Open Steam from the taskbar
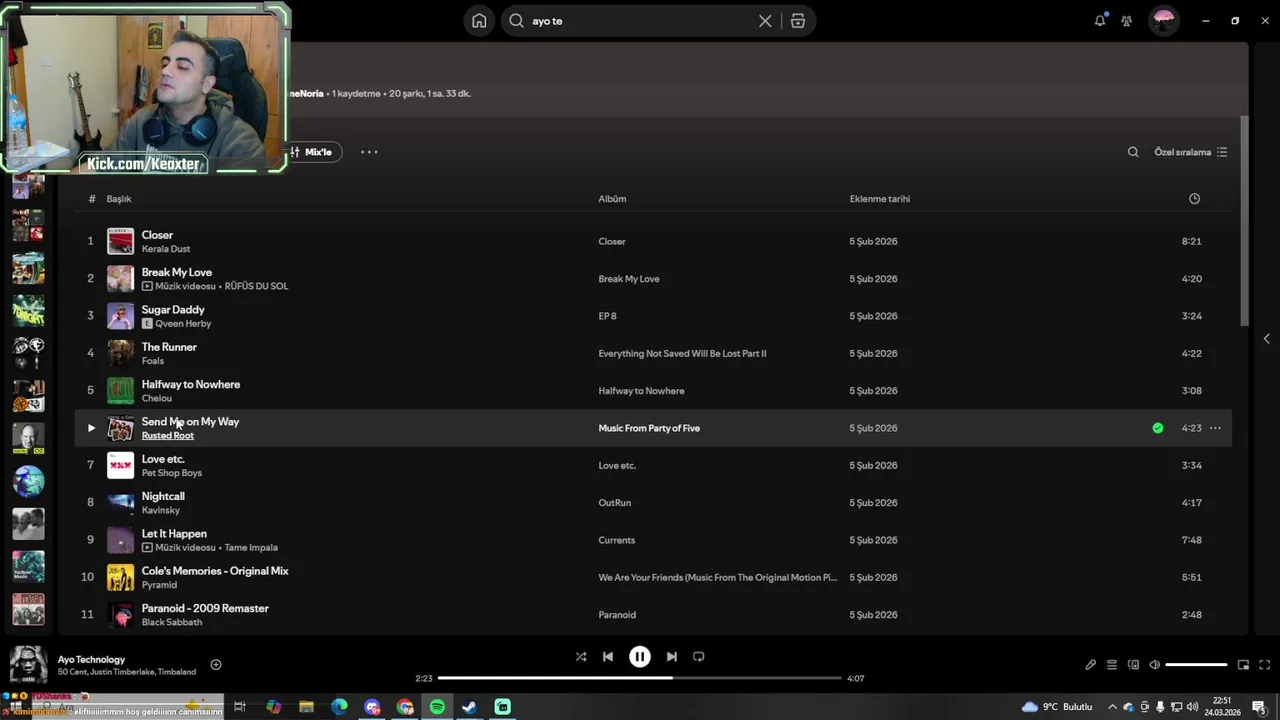The width and height of the screenshot is (1280, 720). (x=469, y=707)
